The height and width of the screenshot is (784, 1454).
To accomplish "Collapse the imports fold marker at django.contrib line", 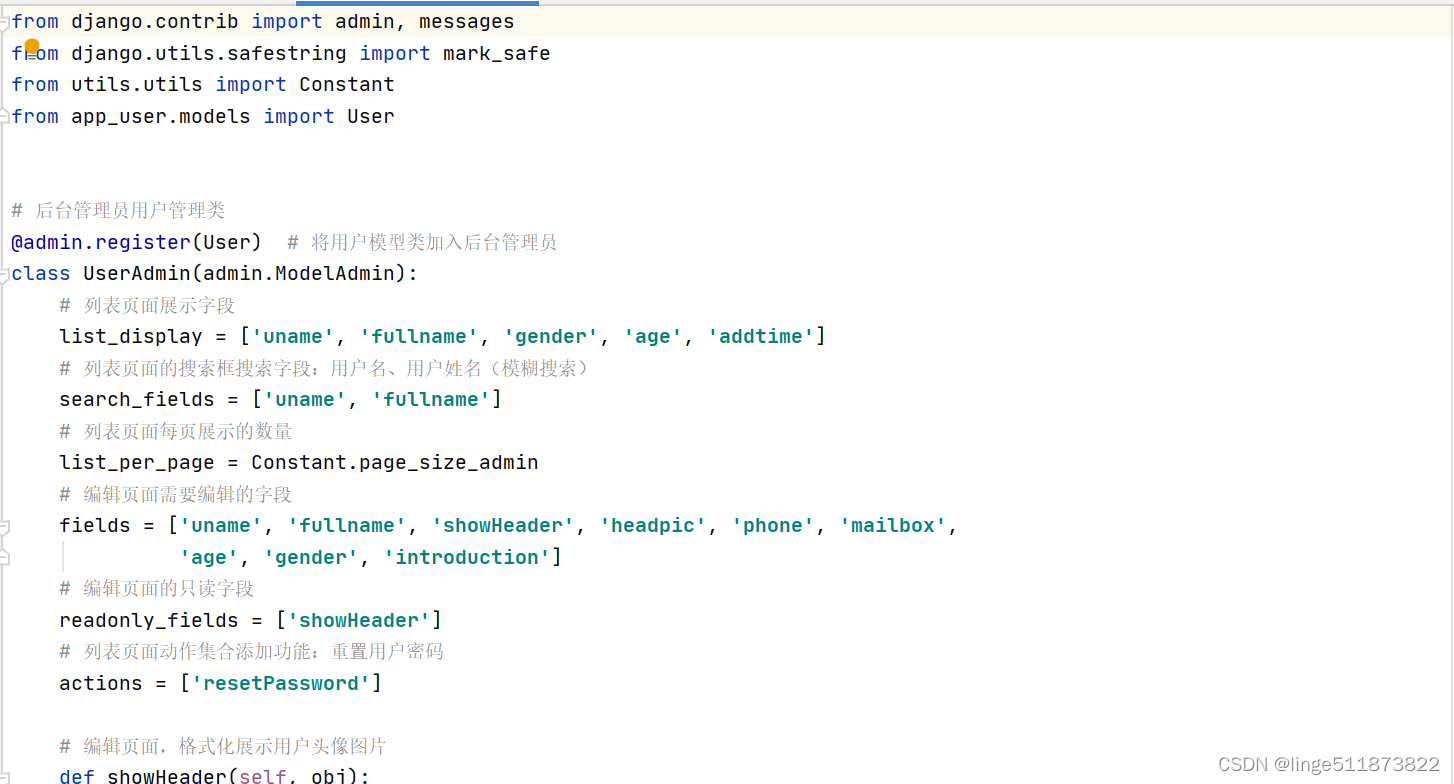I will (x=5, y=22).
